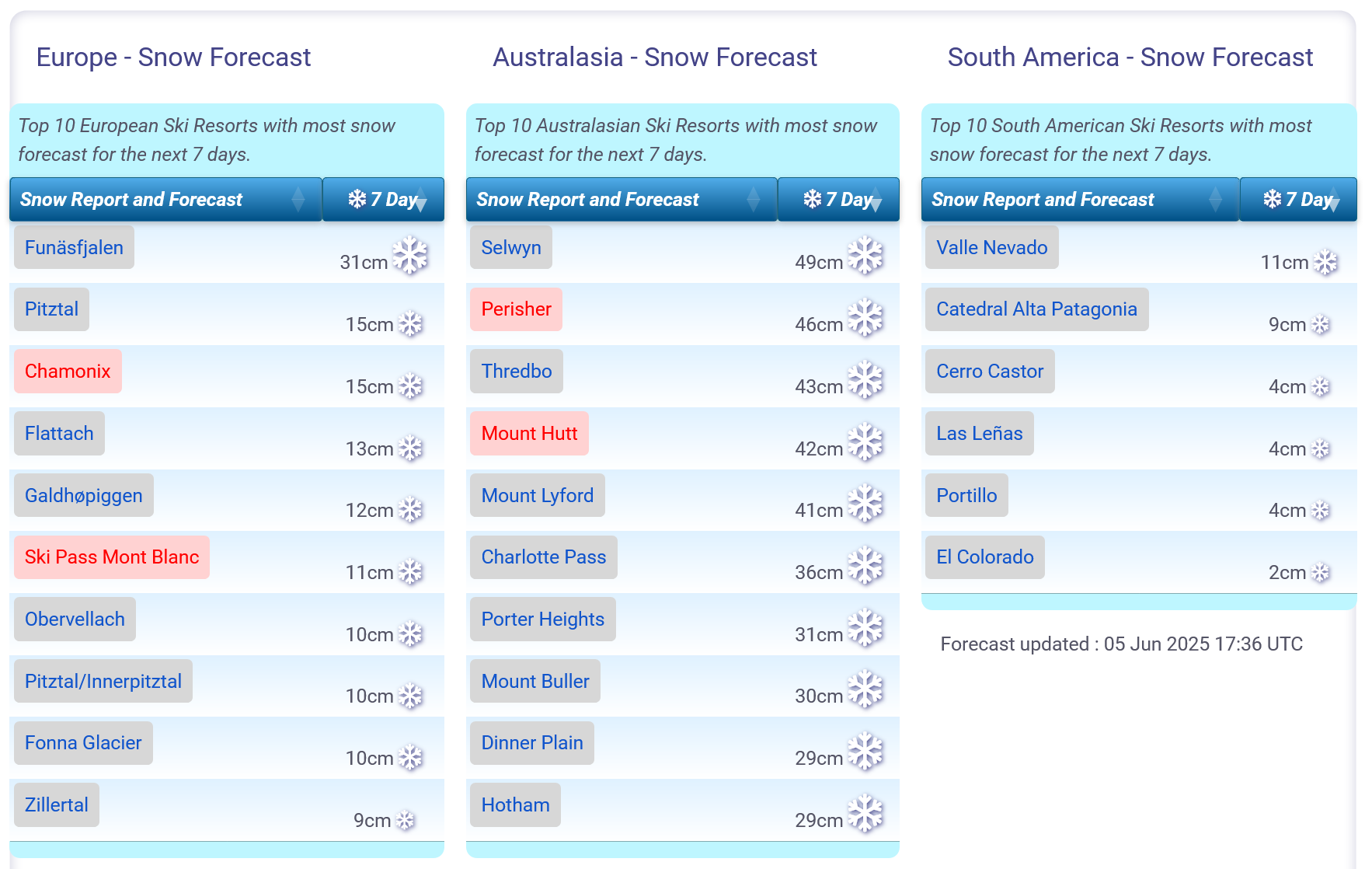Sort Australasia table by 7 Day column arrow

pyautogui.click(x=876, y=200)
